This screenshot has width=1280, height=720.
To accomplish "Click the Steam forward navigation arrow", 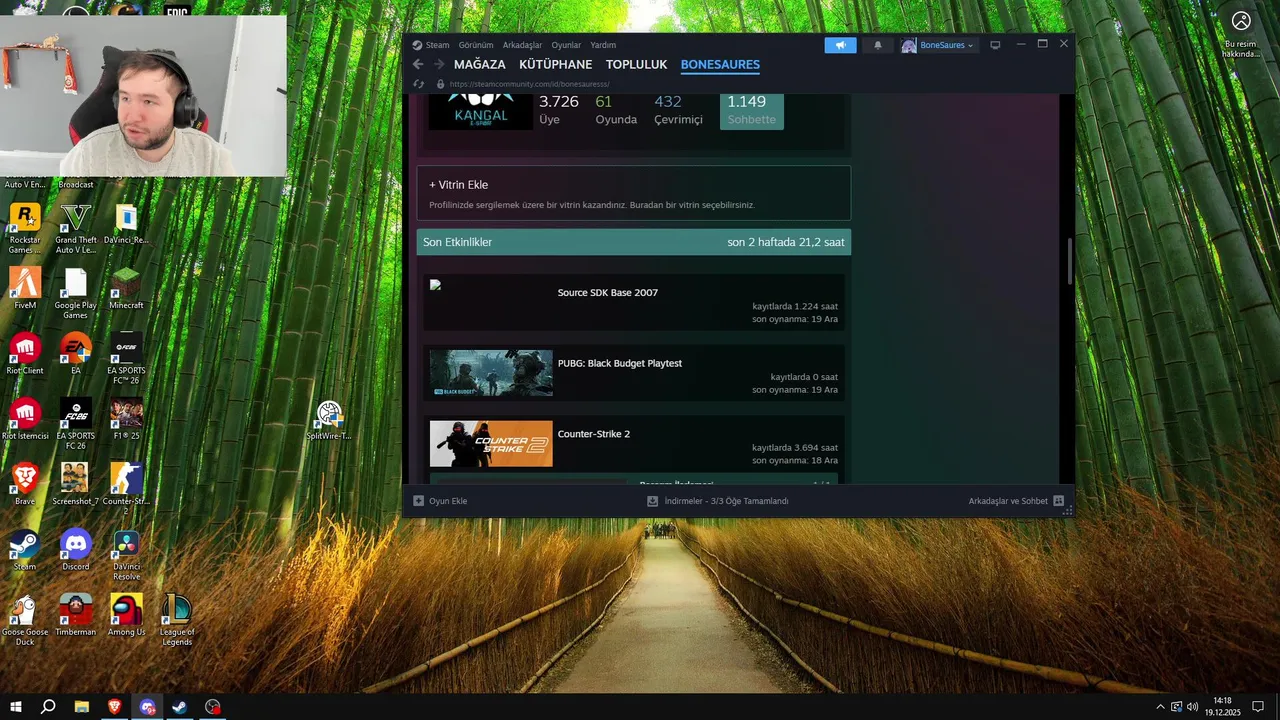I will pyautogui.click(x=439, y=65).
